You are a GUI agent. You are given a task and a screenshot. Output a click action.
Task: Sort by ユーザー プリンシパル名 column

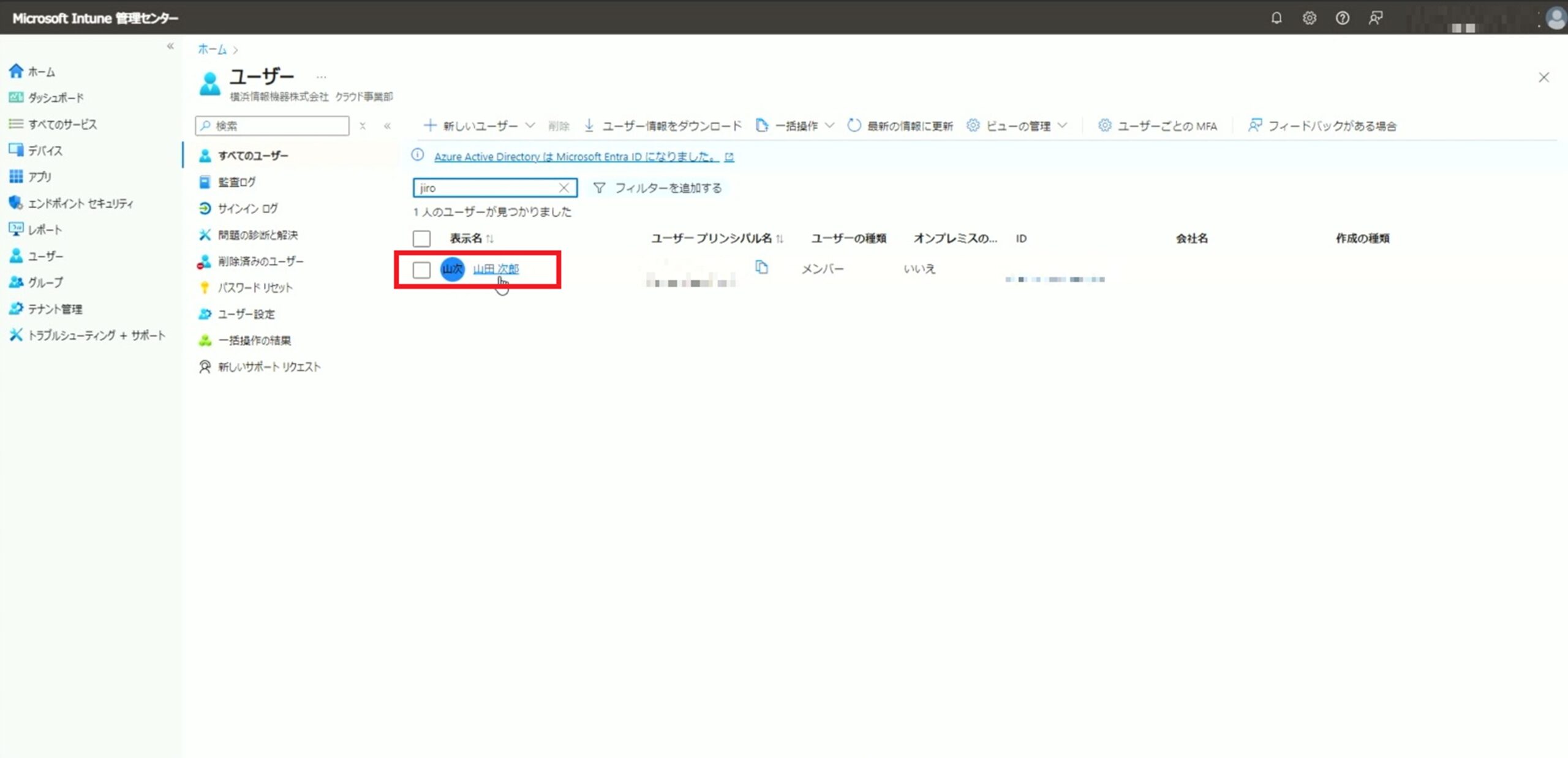(717, 238)
